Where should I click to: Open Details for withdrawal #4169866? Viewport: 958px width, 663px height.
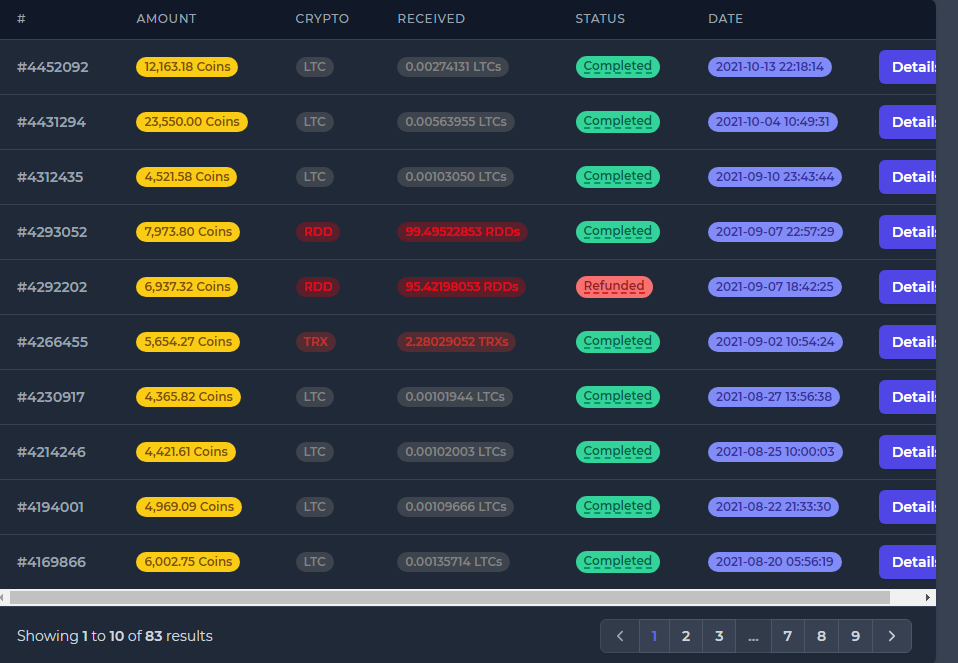click(907, 562)
